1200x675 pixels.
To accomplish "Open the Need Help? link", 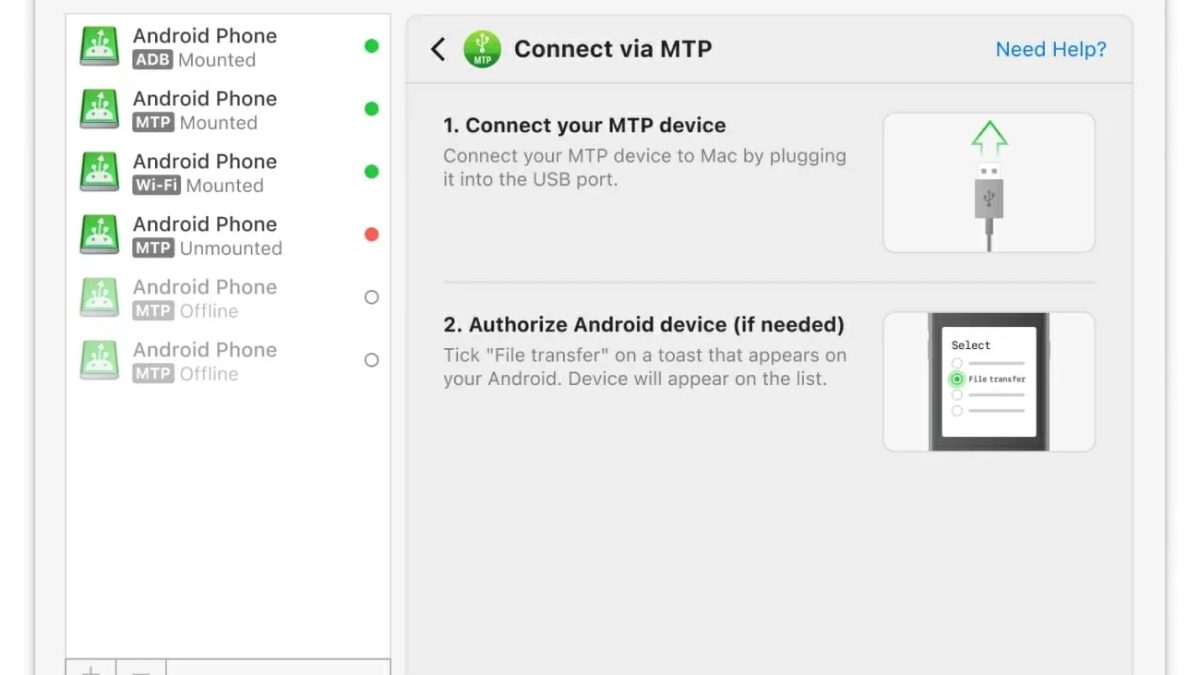I will (1050, 49).
